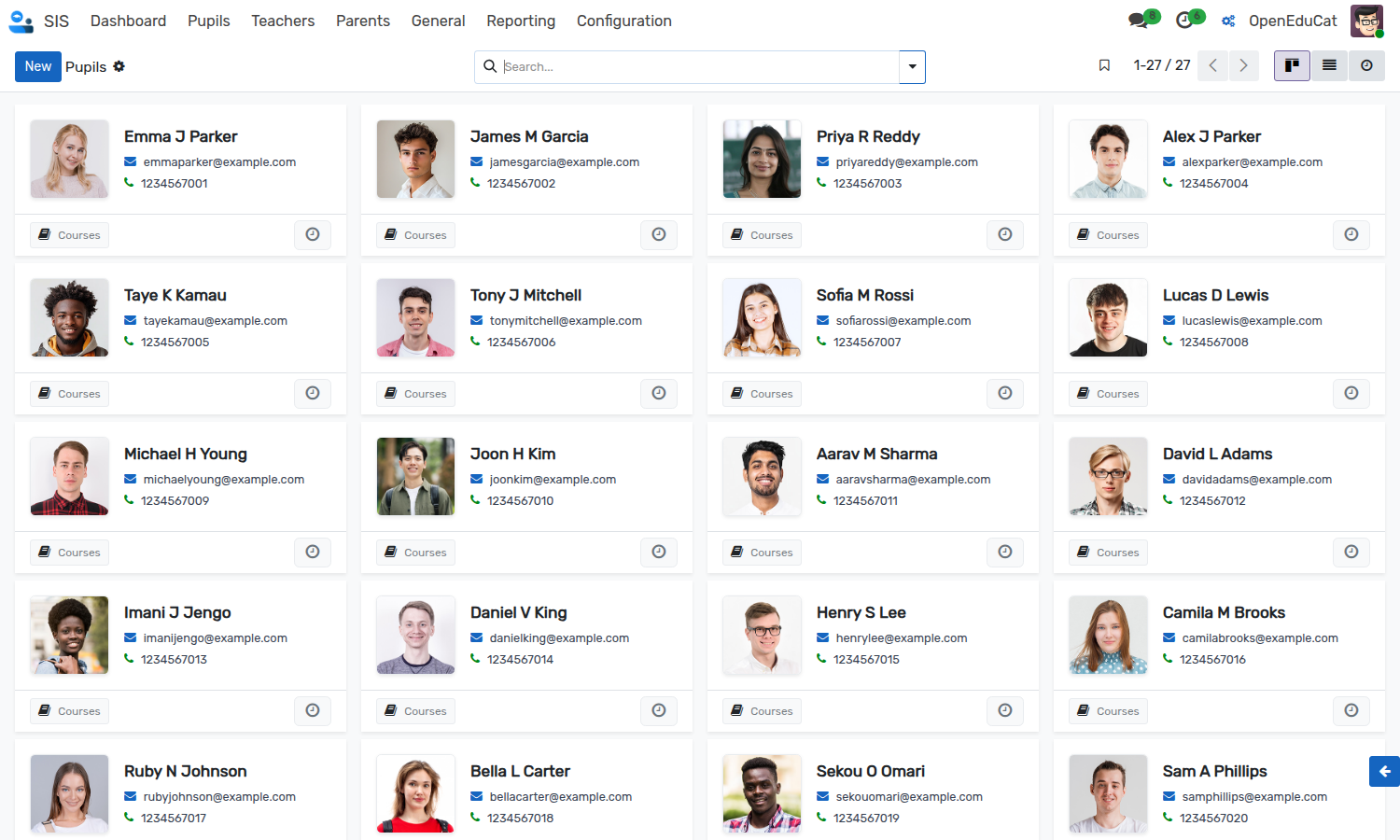Click the 1-27 / 27 pager counter
This screenshot has height=840, width=1400.
[1162, 65]
